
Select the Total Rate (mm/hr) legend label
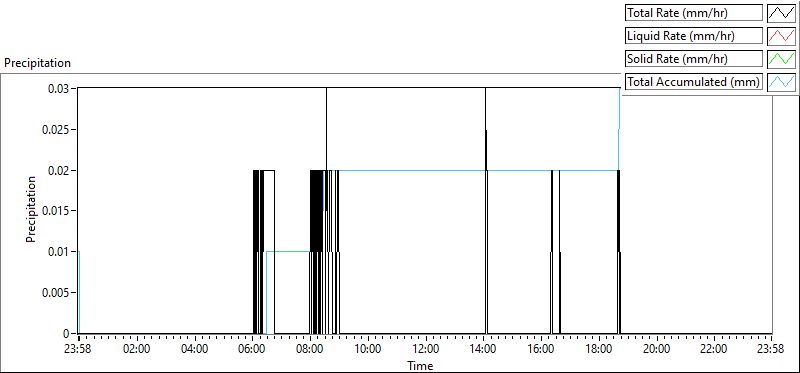click(694, 13)
